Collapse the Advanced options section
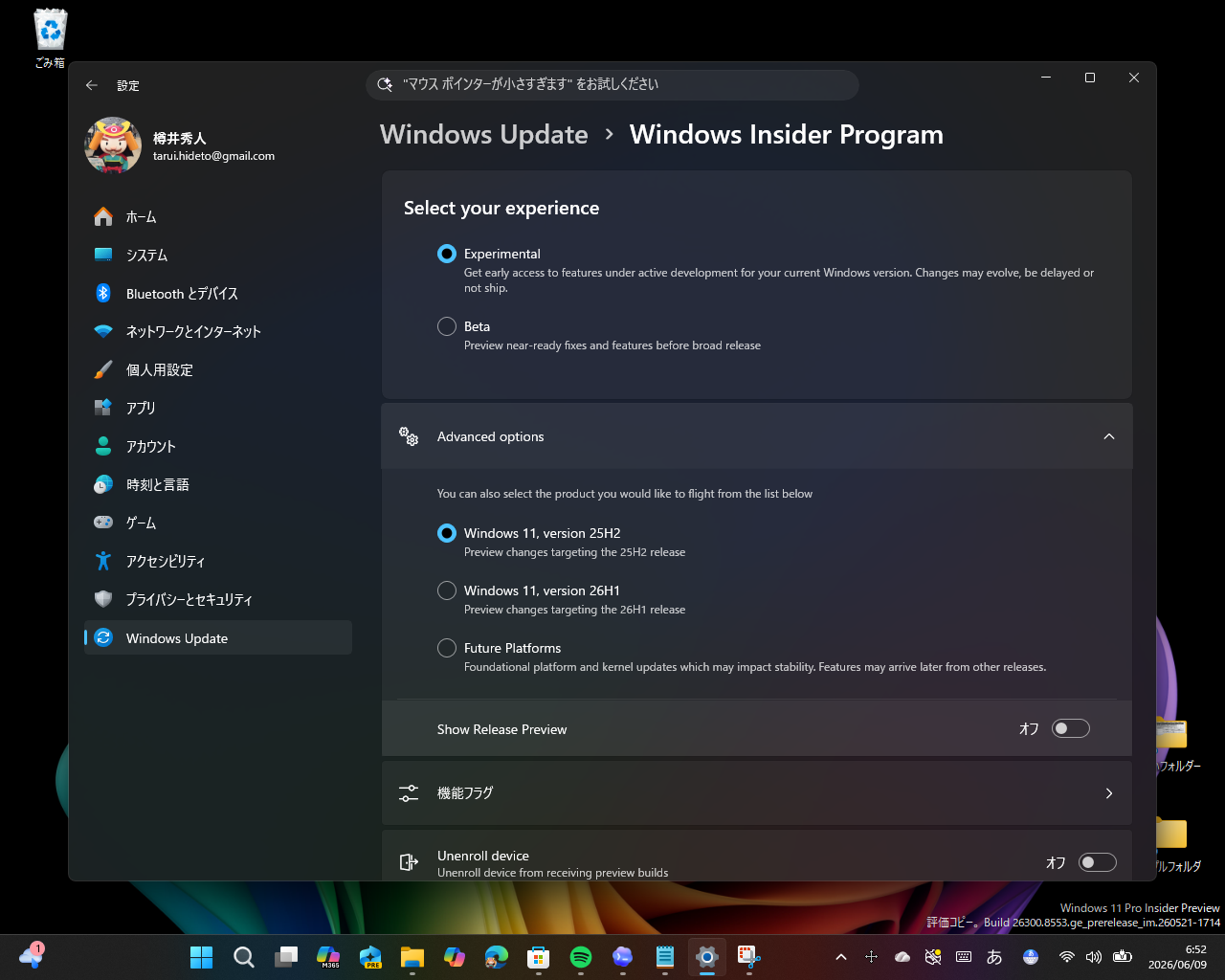 point(1109,436)
